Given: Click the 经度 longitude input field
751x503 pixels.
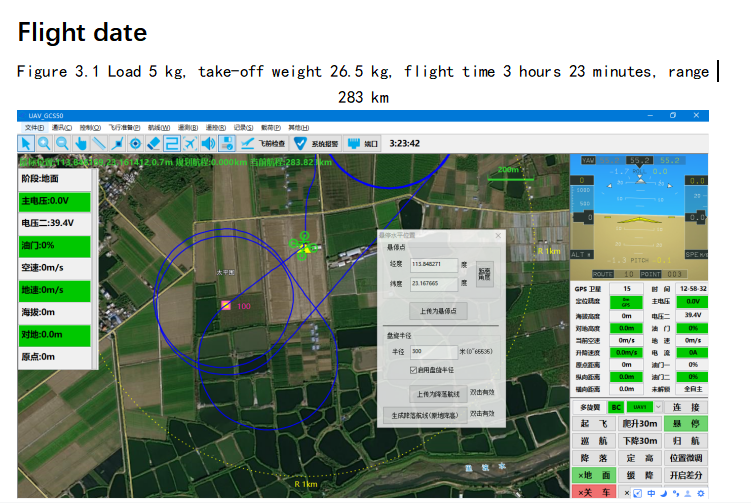Looking at the screenshot, I should [434, 264].
